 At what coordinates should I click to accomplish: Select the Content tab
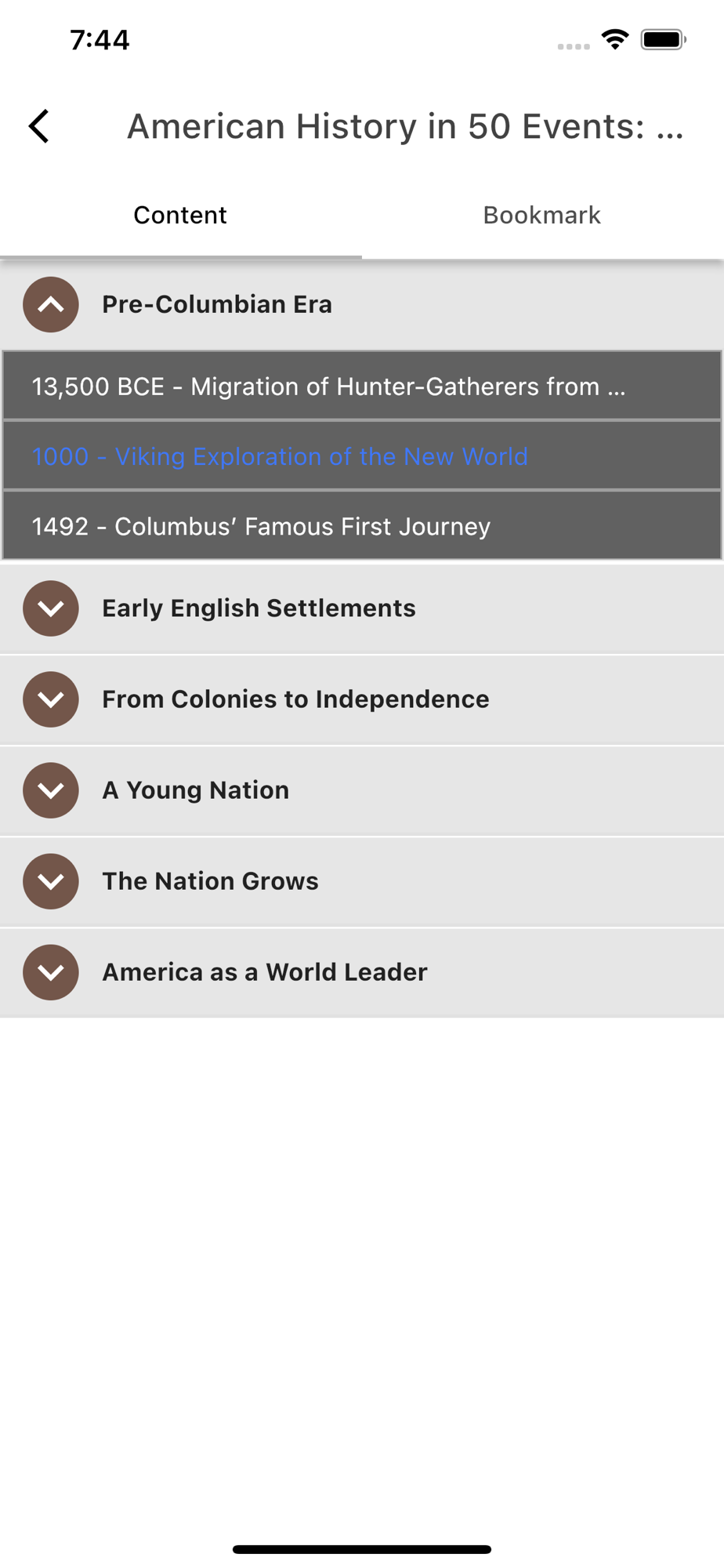coord(180,215)
